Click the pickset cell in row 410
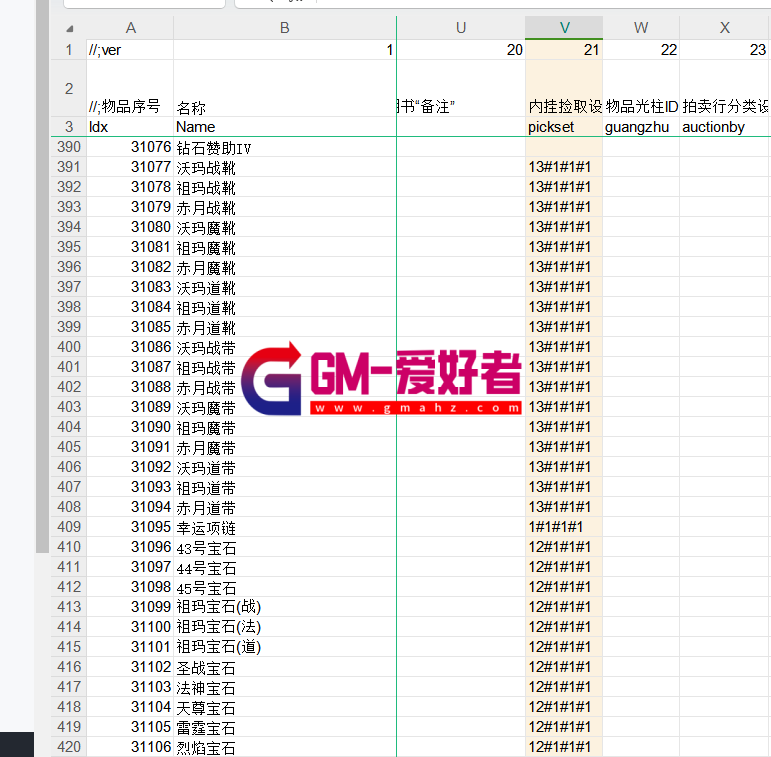 coord(564,547)
